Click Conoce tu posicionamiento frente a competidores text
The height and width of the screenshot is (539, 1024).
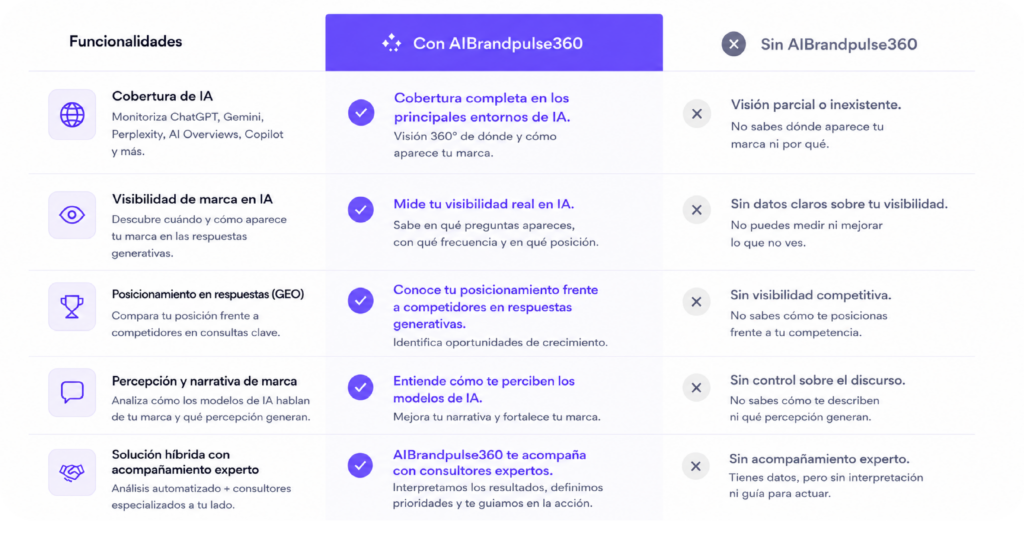click(x=496, y=306)
